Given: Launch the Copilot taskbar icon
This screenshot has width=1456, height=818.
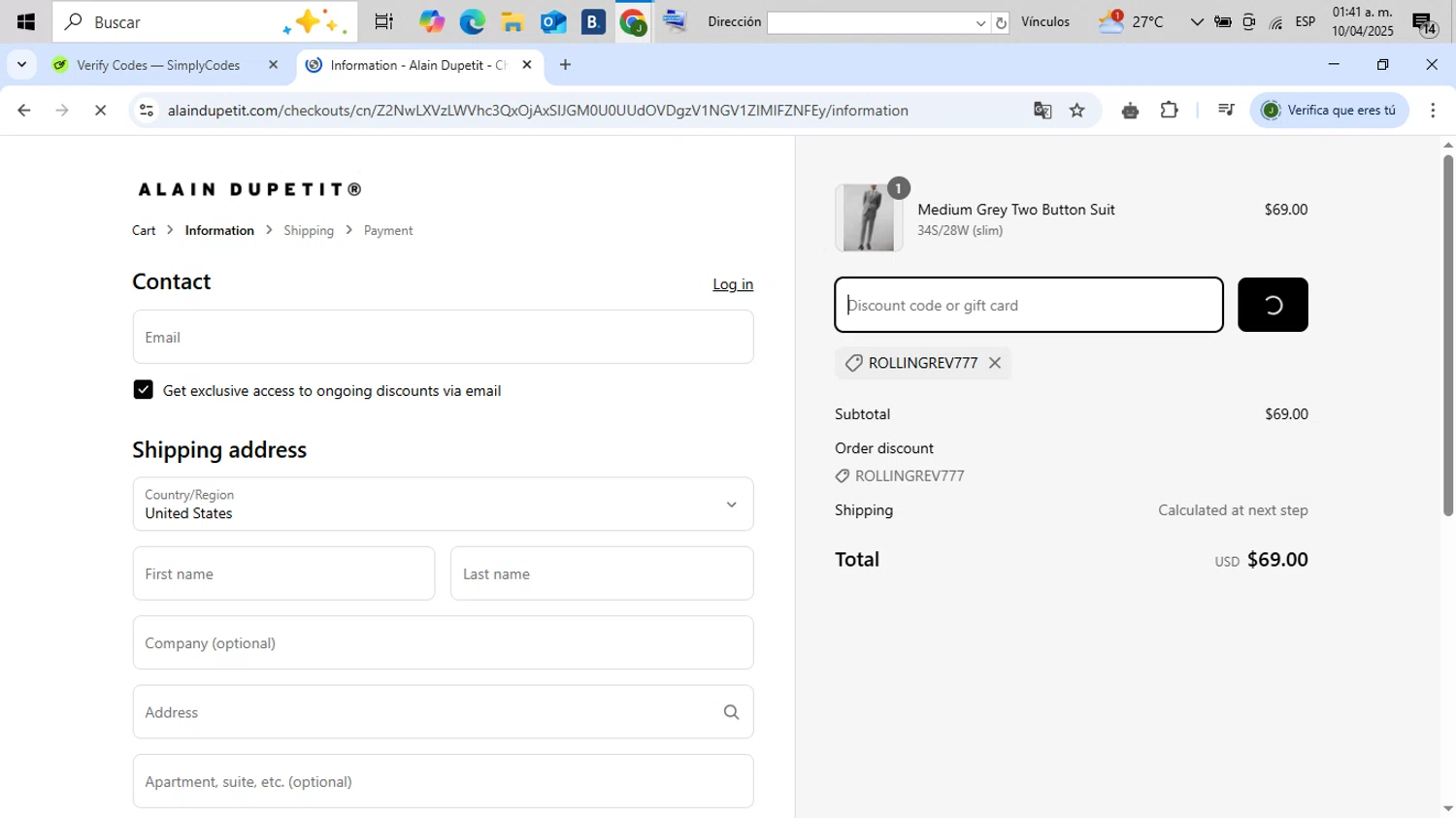Looking at the screenshot, I should click(432, 21).
